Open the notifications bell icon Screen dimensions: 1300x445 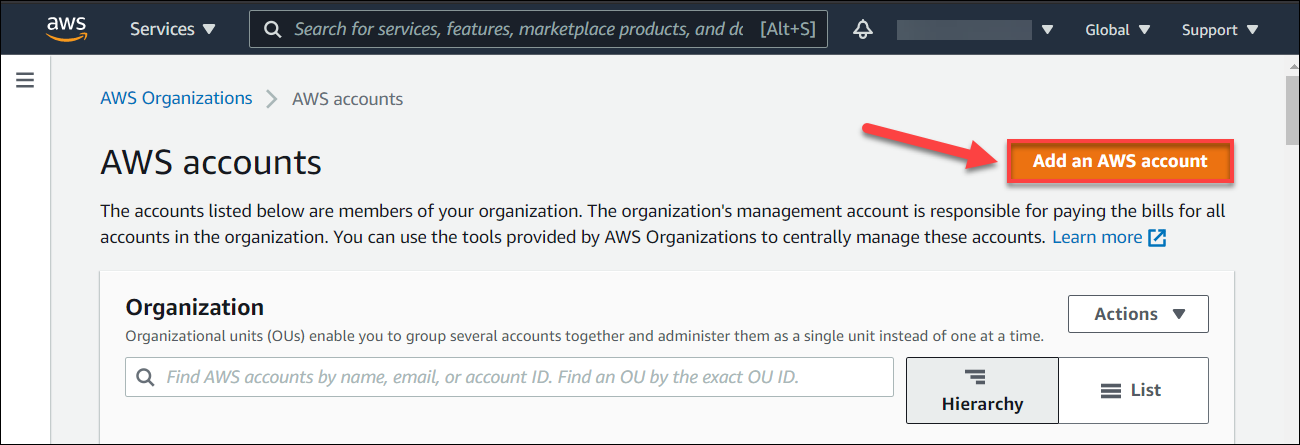pos(863,30)
